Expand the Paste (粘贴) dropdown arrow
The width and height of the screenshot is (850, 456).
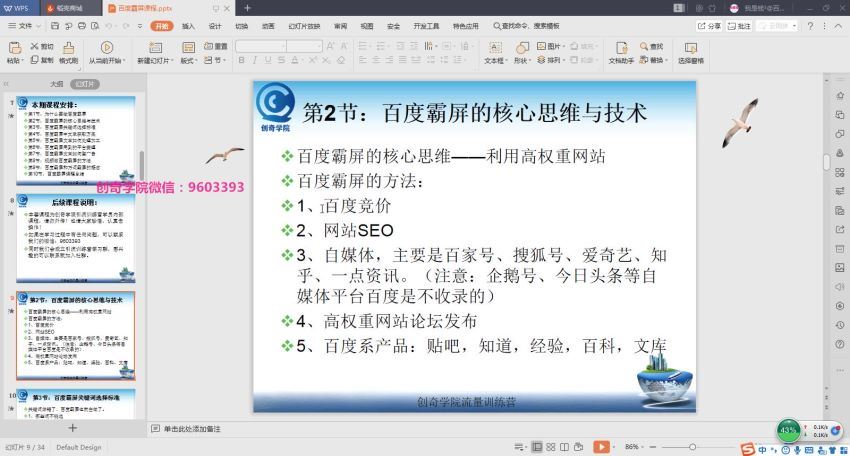point(23,61)
